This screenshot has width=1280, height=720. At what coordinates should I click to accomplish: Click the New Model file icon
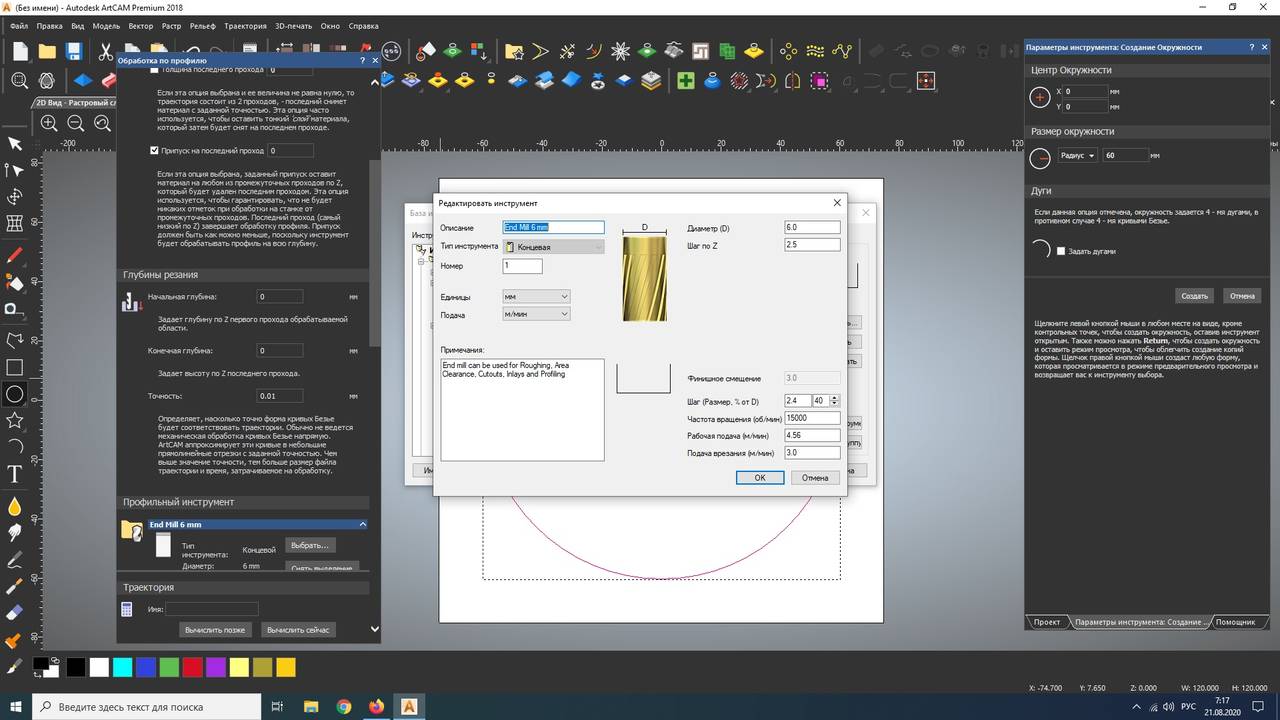(x=20, y=50)
